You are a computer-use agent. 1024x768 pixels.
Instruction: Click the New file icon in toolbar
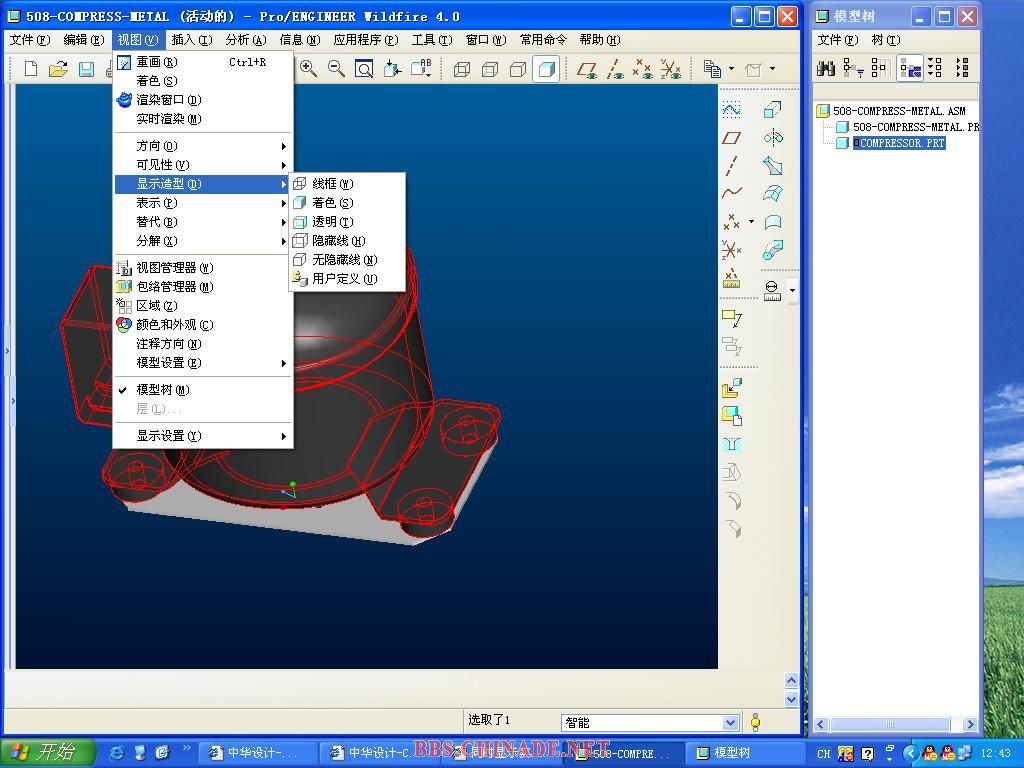(31, 68)
